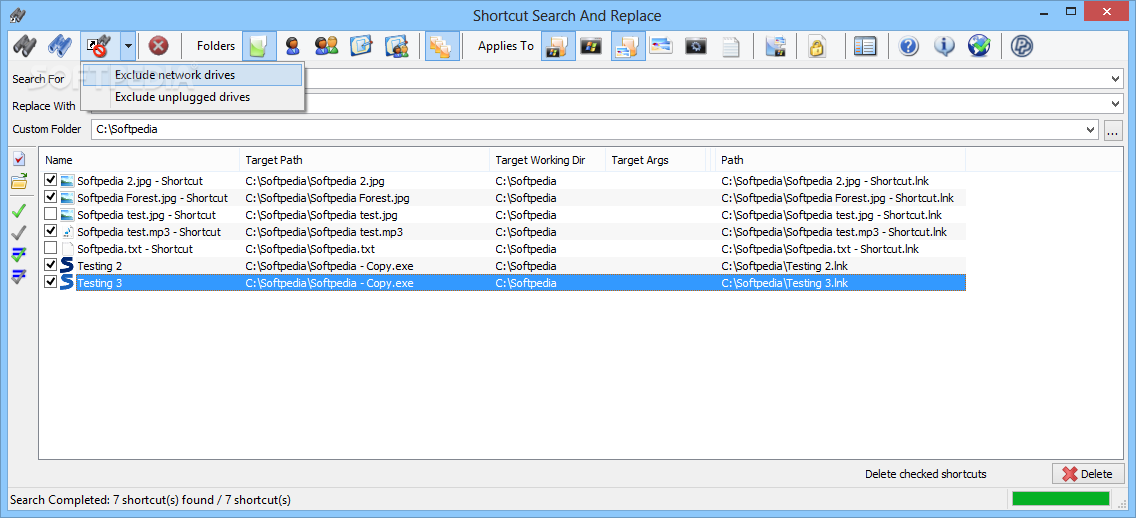Image resolution: width=1136 pixels, height=518 pixels.
Task: Expand the Custom Folder dropdown arrow
Action: click(x=1092, y=130)
